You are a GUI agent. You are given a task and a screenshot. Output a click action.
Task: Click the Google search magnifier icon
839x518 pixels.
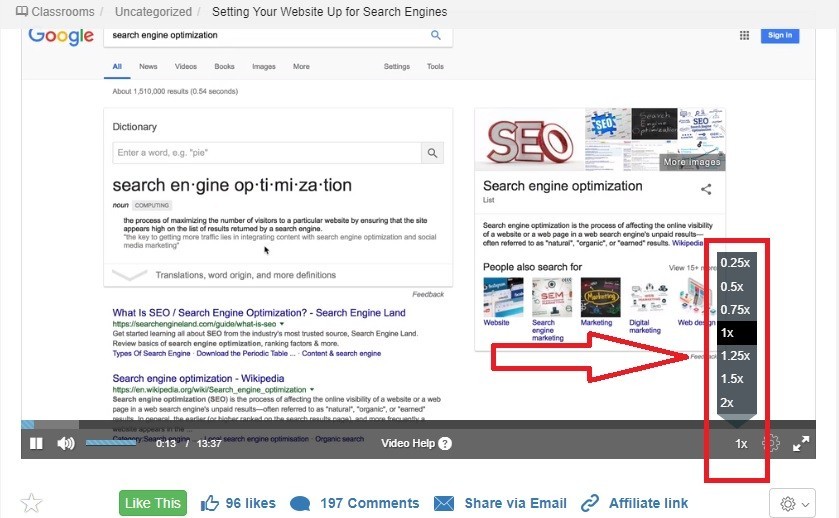tap(436, 35)
